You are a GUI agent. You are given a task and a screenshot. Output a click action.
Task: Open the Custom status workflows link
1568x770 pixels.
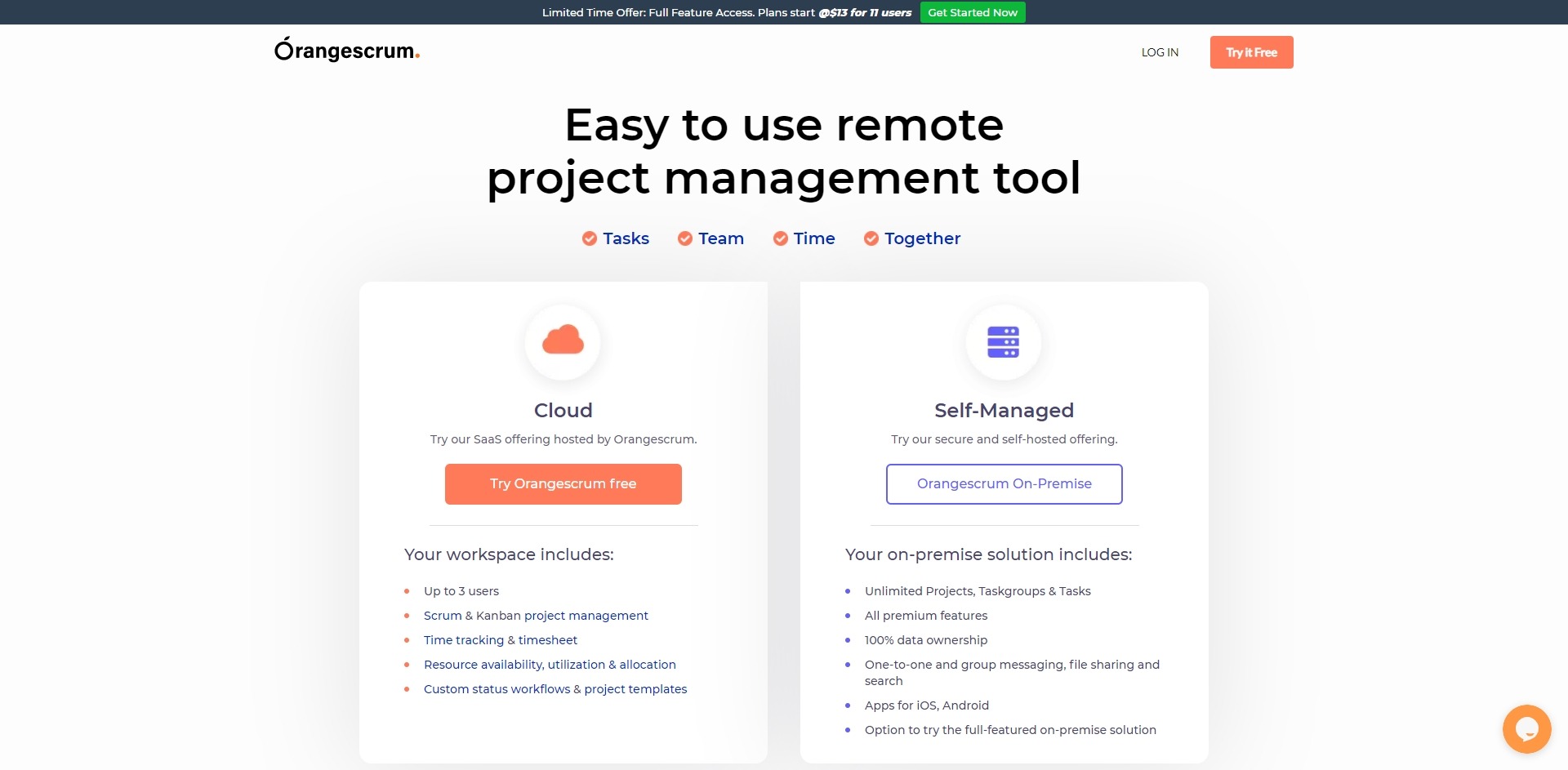click(497, 689)
